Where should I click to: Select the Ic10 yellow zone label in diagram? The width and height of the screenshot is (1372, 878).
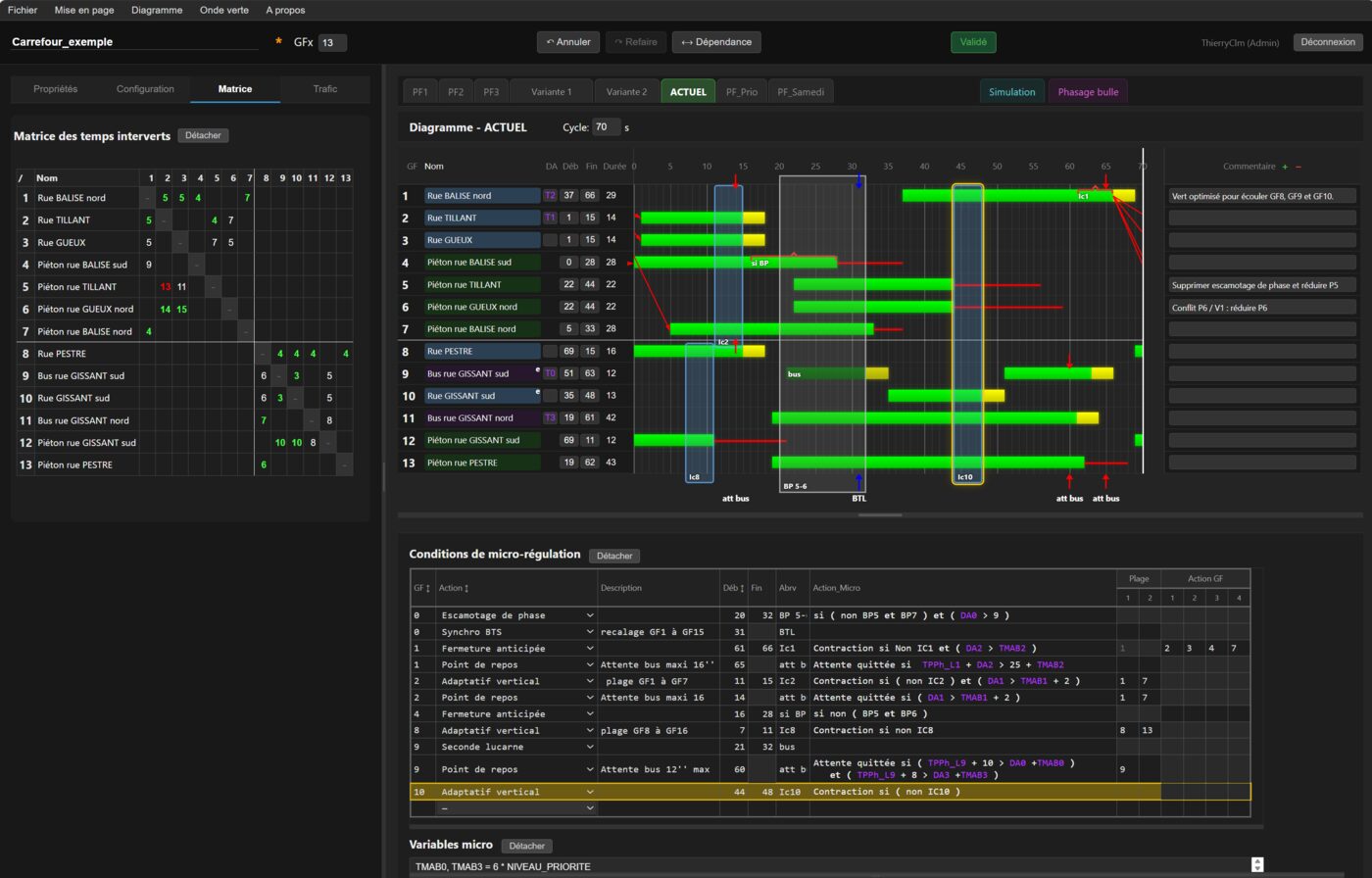click(x=965, y=477)
